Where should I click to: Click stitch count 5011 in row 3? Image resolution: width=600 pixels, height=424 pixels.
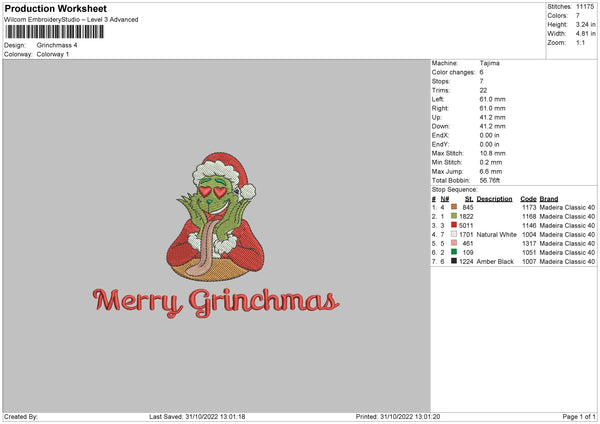click(x=466, y=225)
